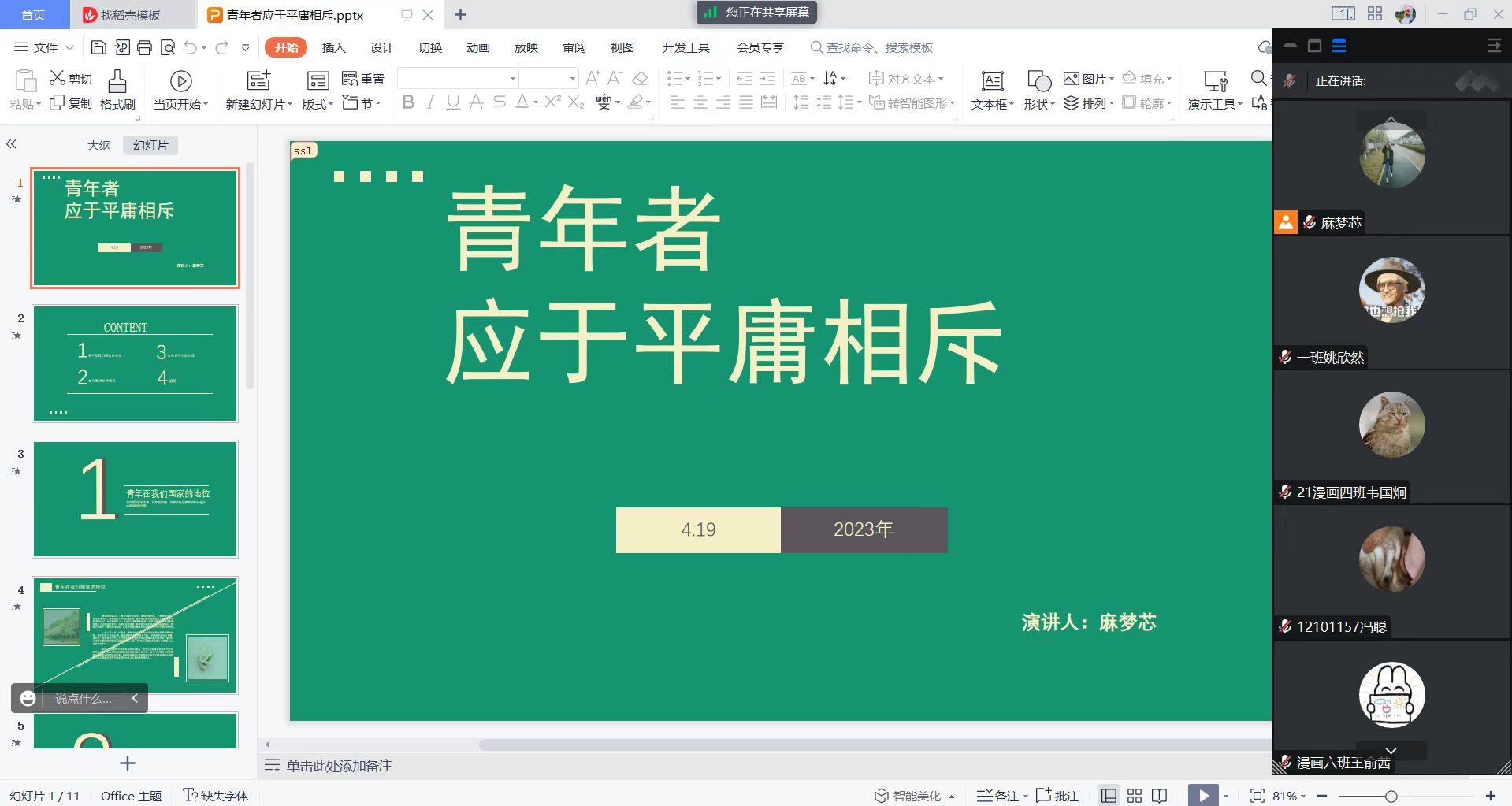
Task: Click the Redo arrow icon
Action: pyautogui.click(x=222, y=47)
